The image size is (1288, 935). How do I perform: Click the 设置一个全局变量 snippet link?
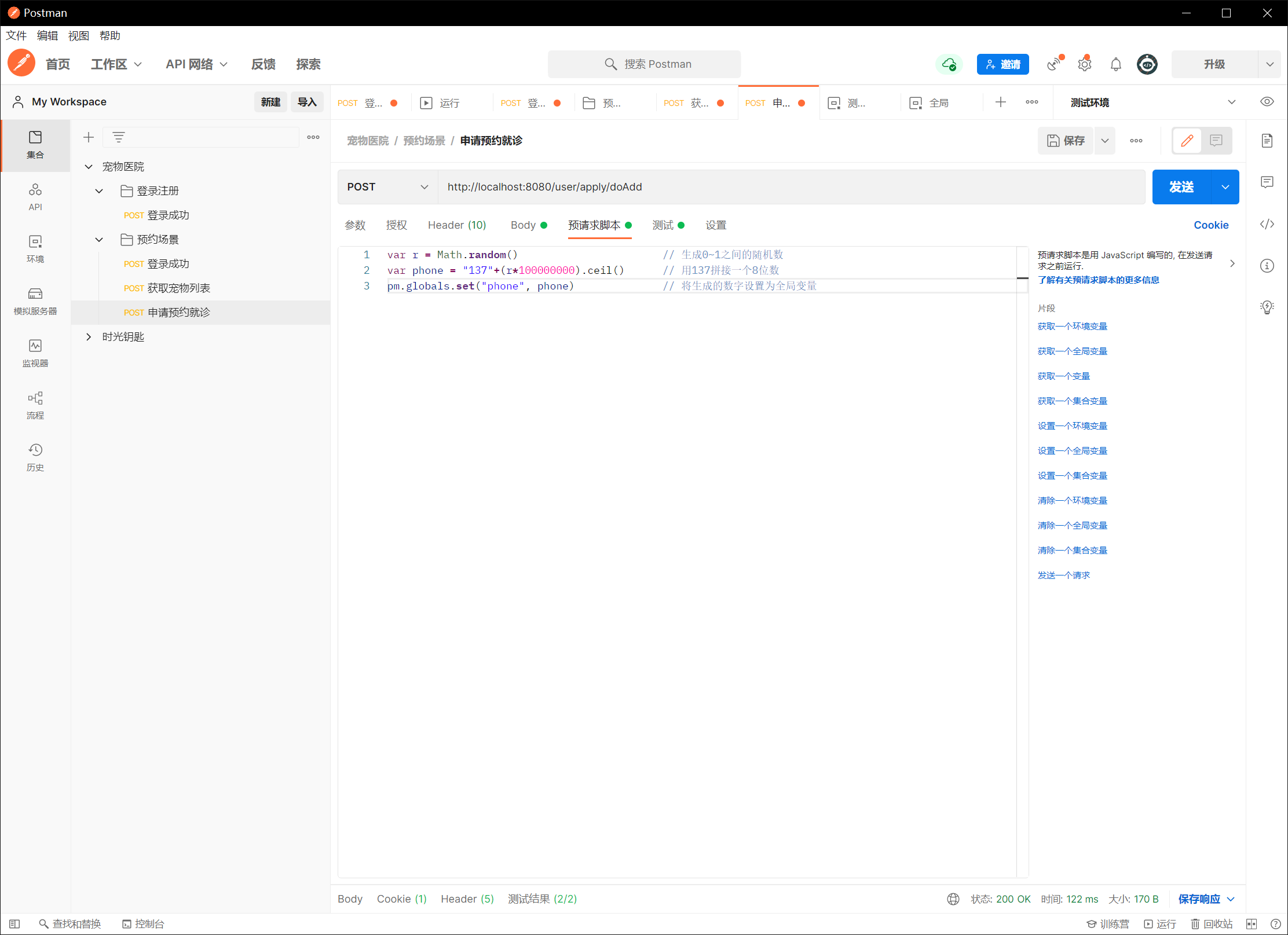(1072, 450)
